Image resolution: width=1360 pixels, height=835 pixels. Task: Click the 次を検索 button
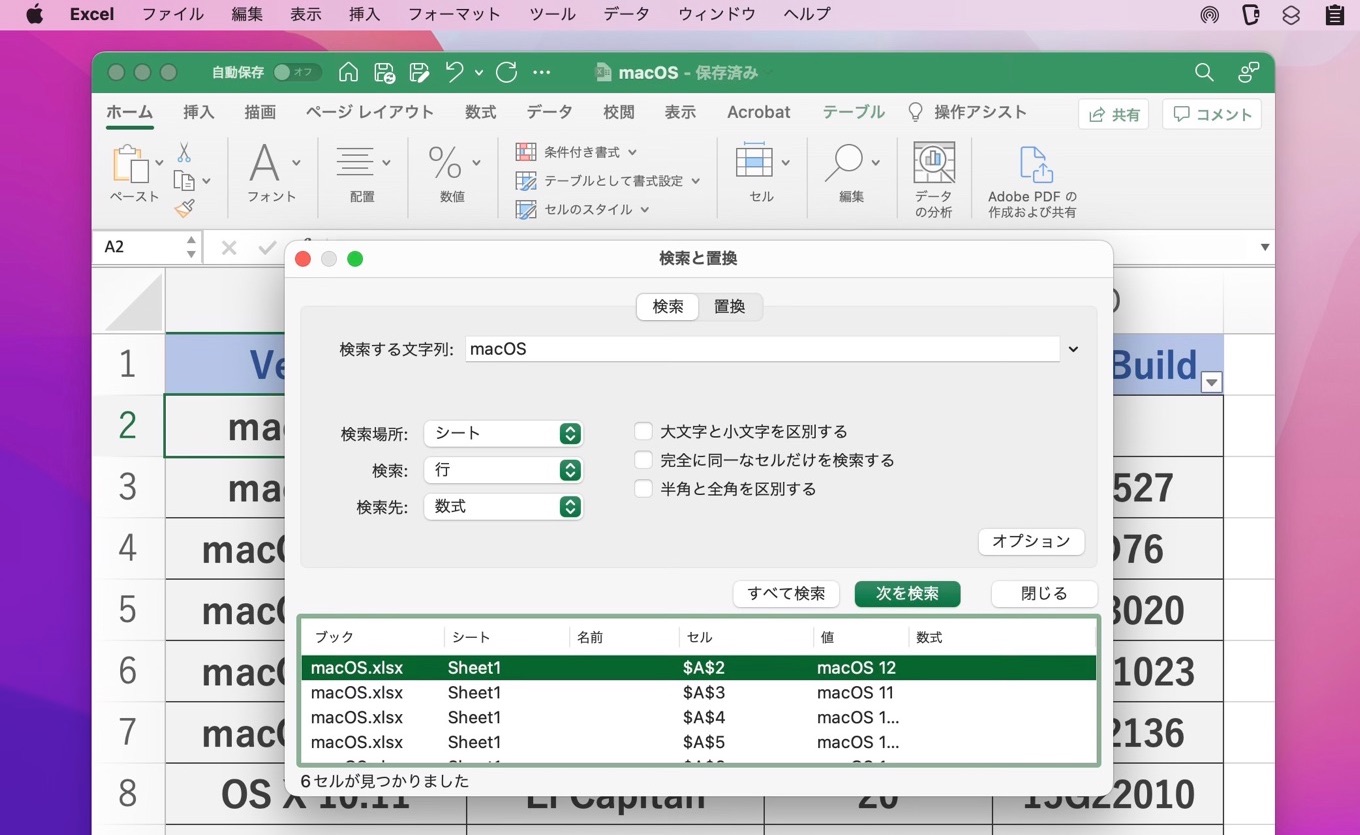coord(907,594)
